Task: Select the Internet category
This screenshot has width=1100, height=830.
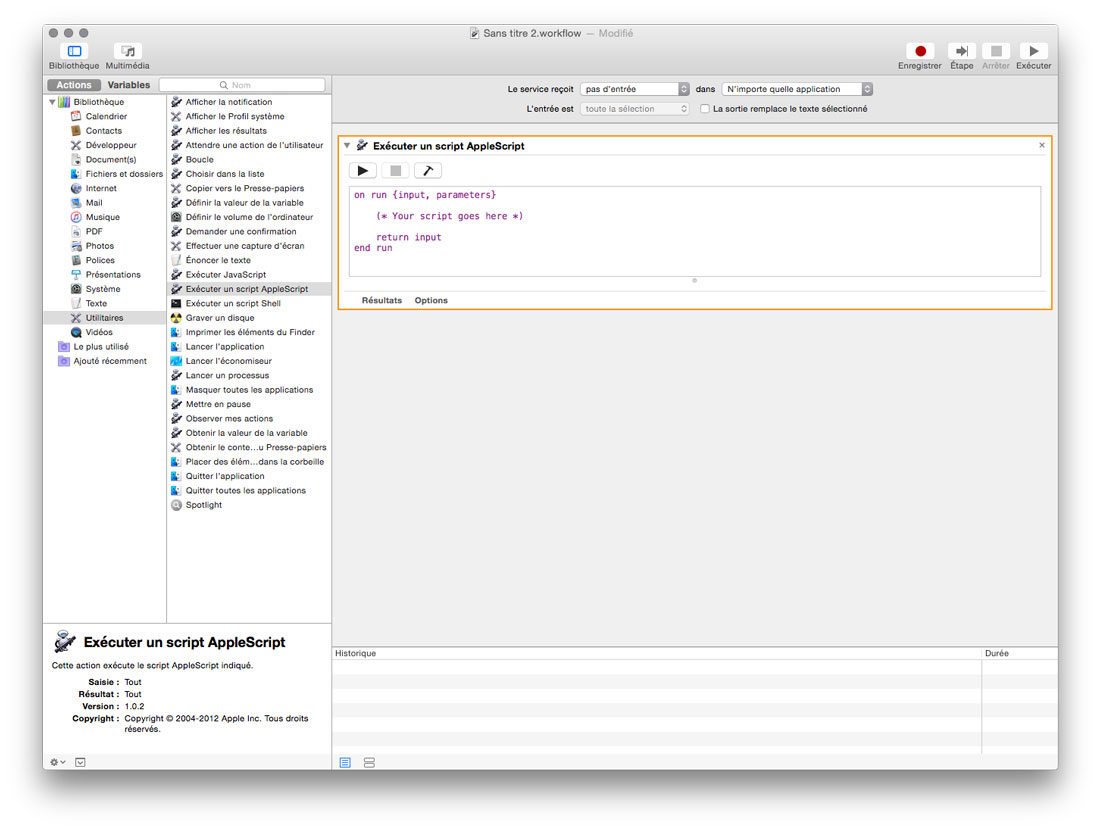Action: pos(101,188)
